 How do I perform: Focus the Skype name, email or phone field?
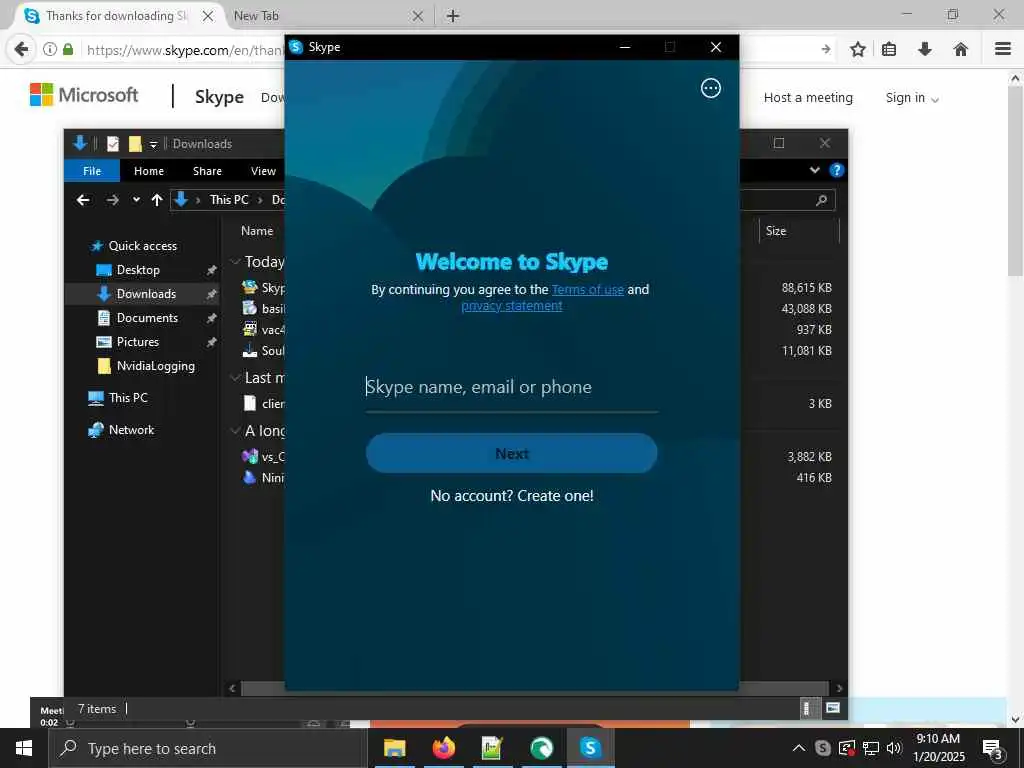click(x=511, y=387)
